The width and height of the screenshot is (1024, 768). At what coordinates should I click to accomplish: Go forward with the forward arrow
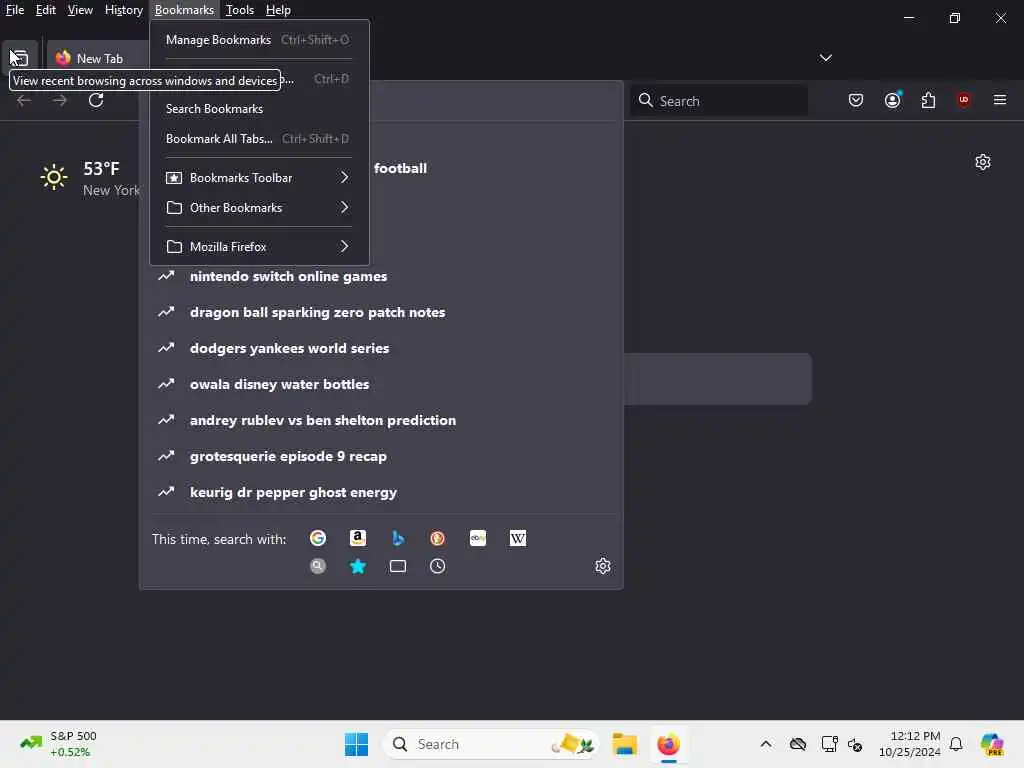click(60, 101)
